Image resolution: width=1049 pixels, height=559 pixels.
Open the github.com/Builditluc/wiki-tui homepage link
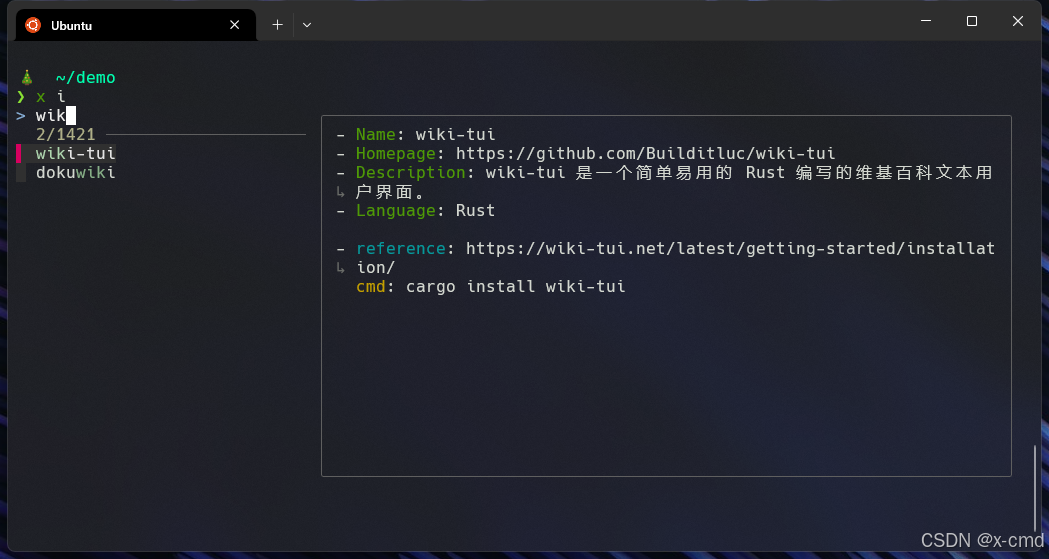[646, 154]
